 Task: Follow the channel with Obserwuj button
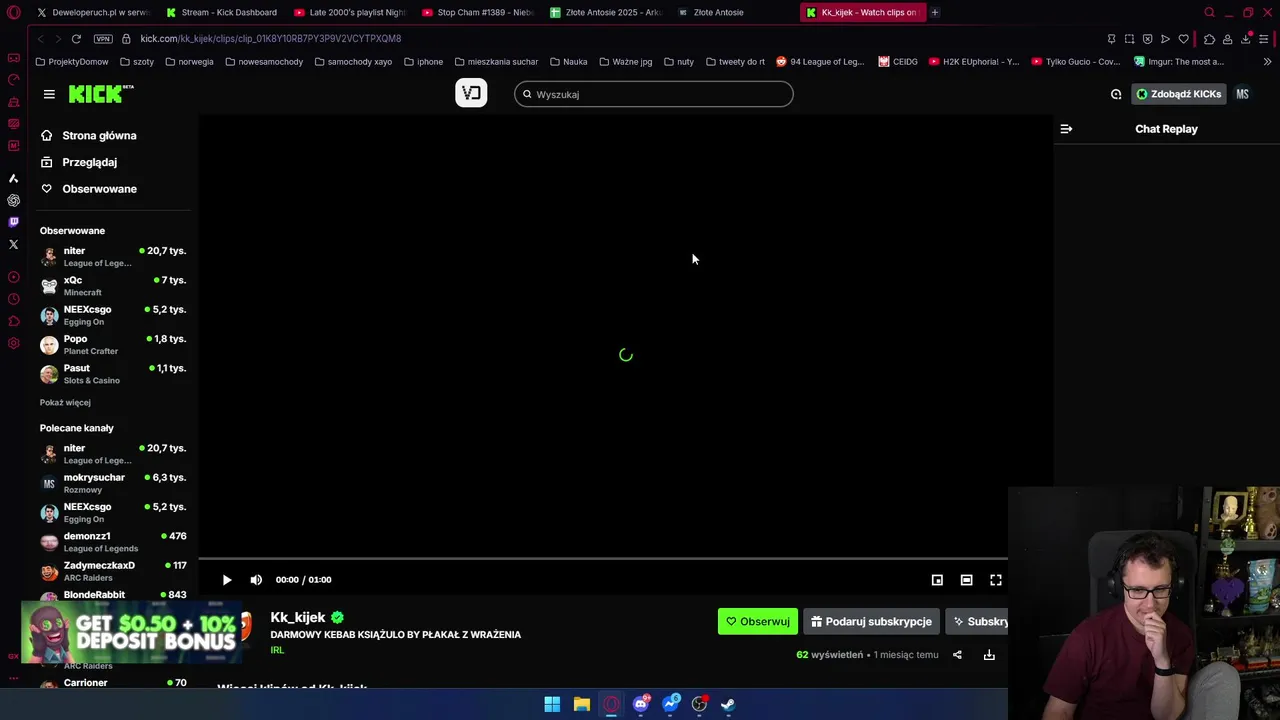[x=758, y=622]
